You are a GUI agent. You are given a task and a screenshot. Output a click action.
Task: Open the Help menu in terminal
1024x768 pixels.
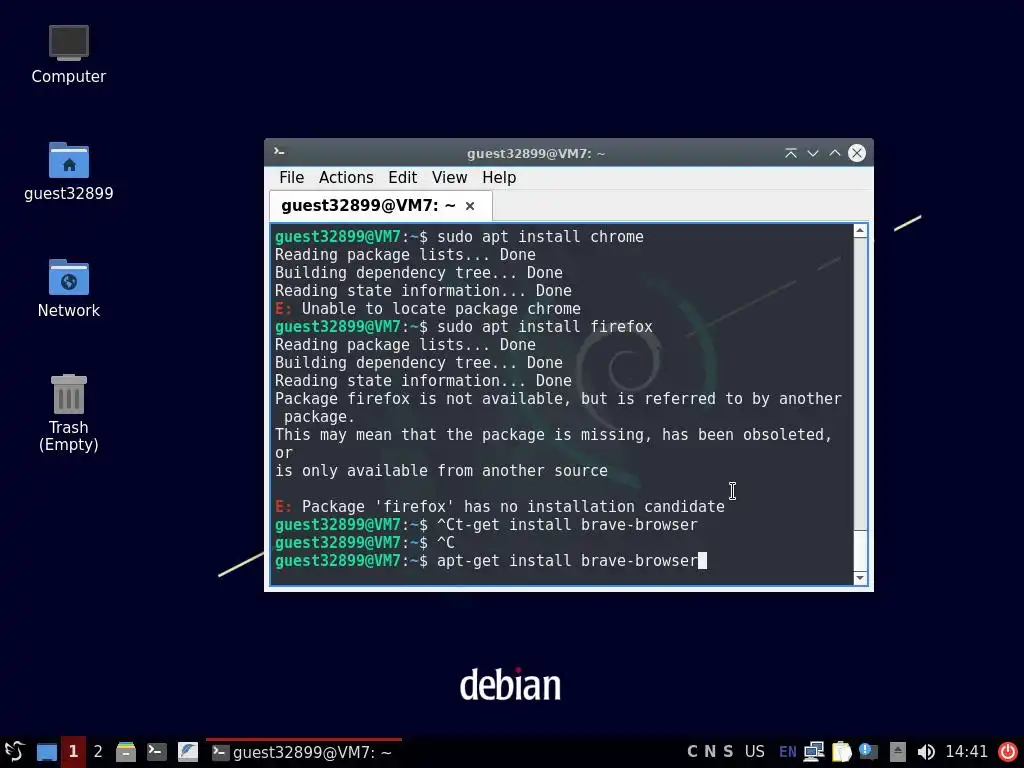pyautogui.click(x=499, y=178)
